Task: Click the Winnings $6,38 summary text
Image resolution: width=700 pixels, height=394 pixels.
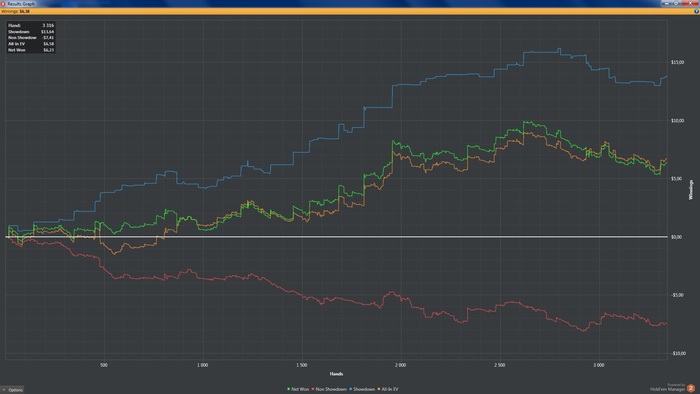Action: pos(16,11)
